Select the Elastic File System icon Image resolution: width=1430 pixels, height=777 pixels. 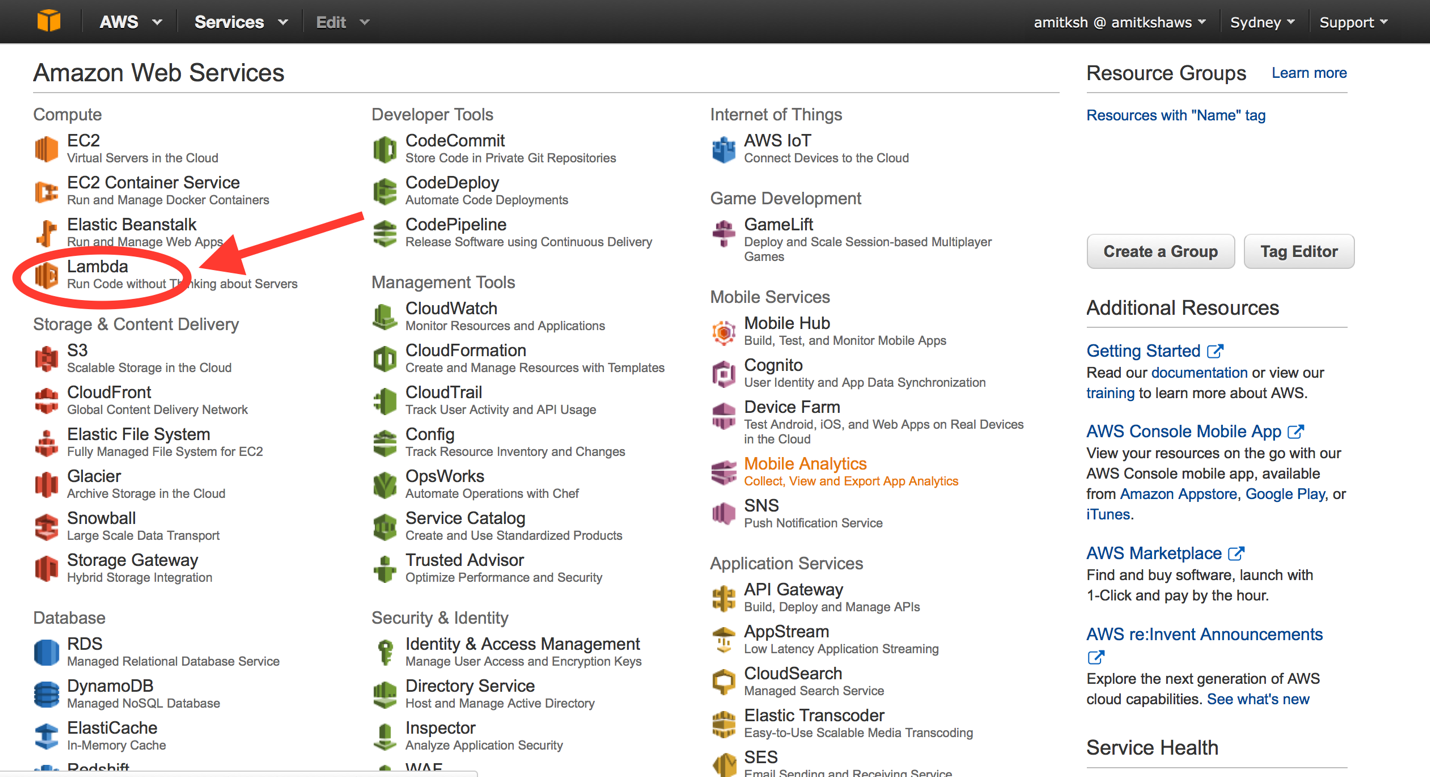[46, 443]
